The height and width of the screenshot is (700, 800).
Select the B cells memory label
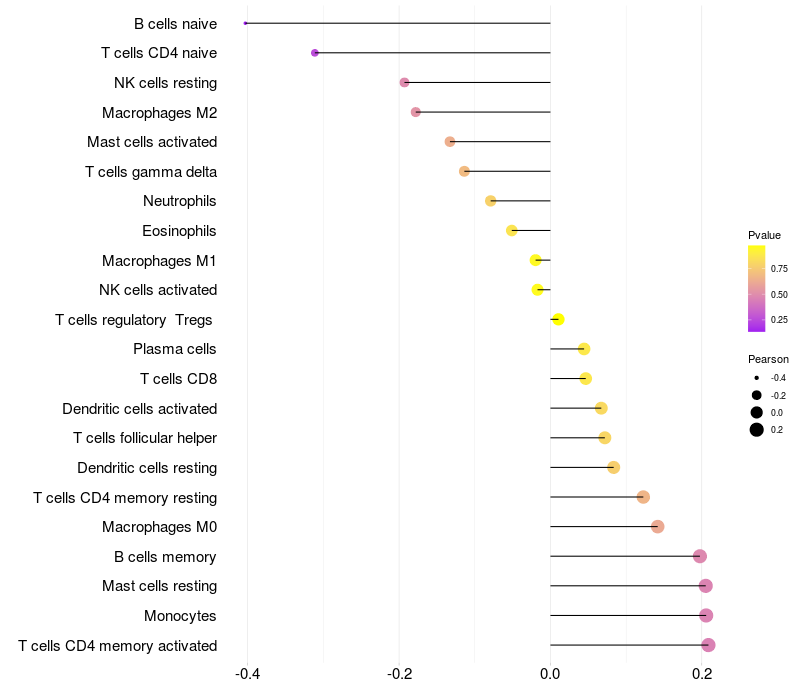click(x=166, y=556)
